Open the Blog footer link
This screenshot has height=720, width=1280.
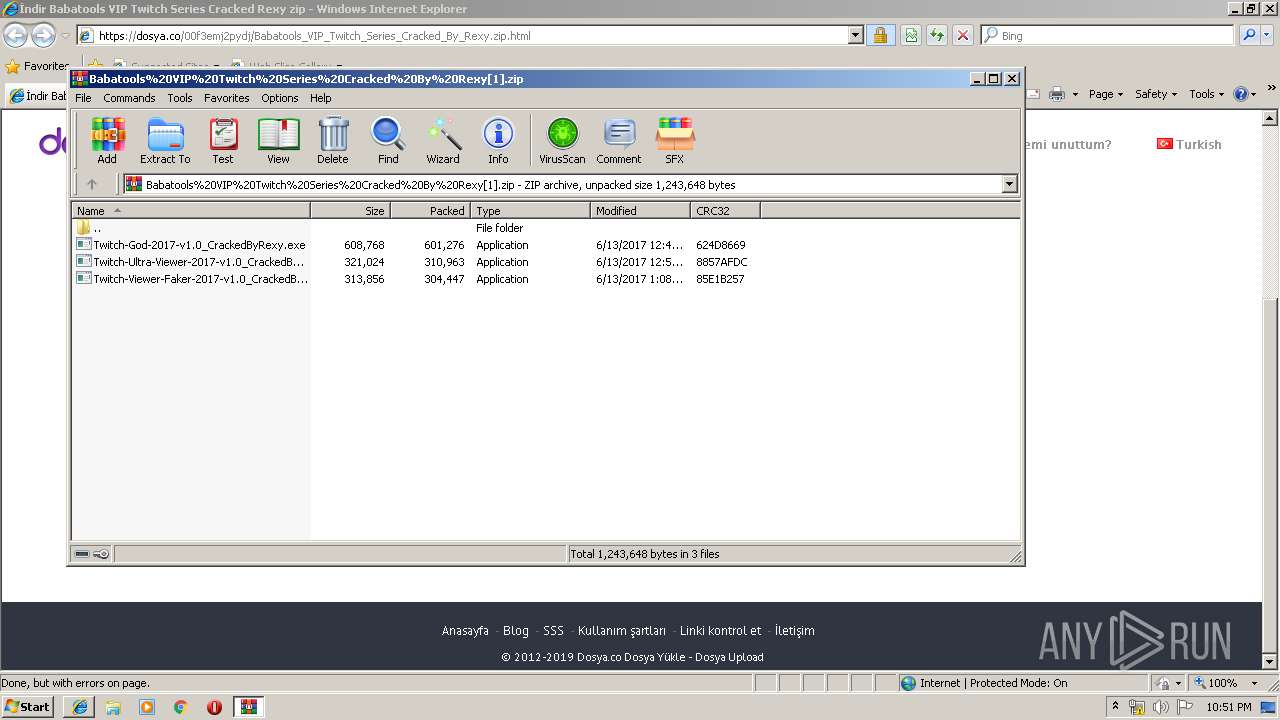[x=516, y=631]
